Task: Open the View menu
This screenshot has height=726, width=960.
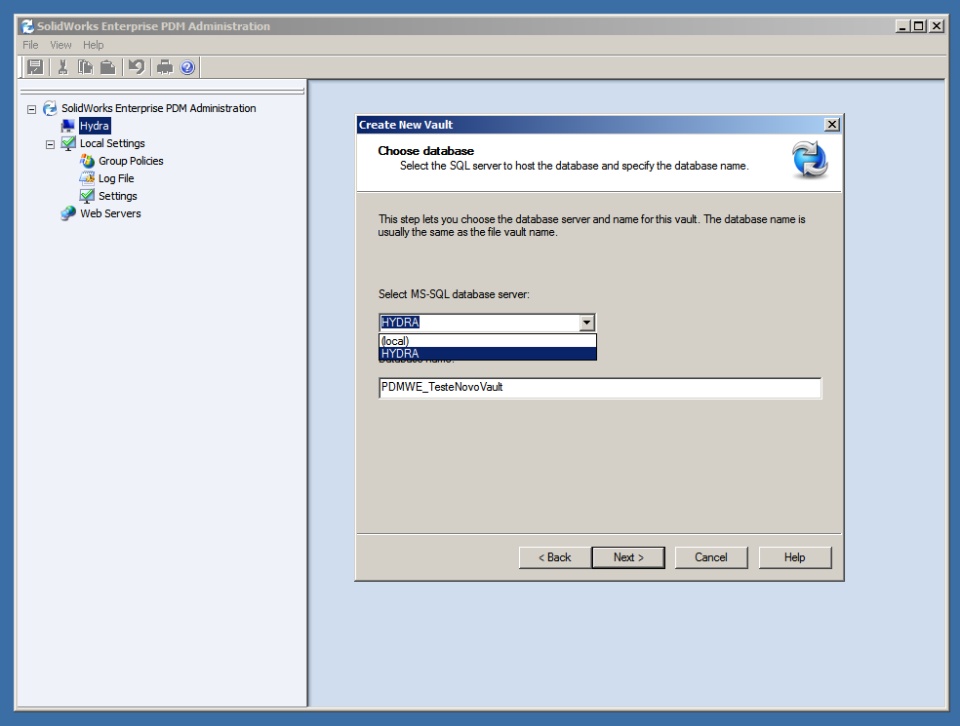Action: pyautogui.click(x=61, y=45)
